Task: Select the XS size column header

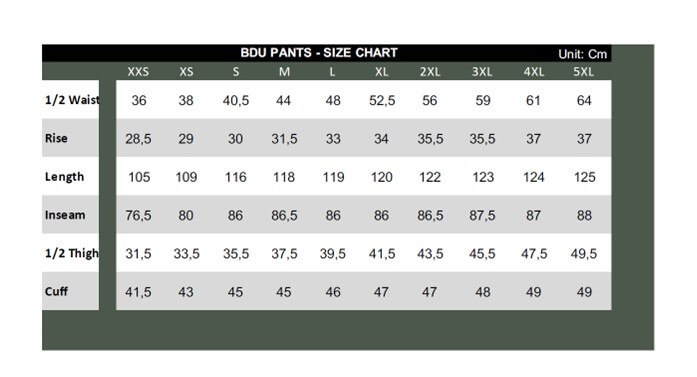Action: click(186, 72)
